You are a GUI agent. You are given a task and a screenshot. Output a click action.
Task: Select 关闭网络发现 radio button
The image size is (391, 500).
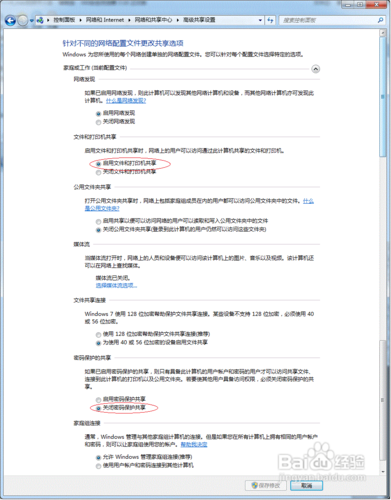pos(98,122)
